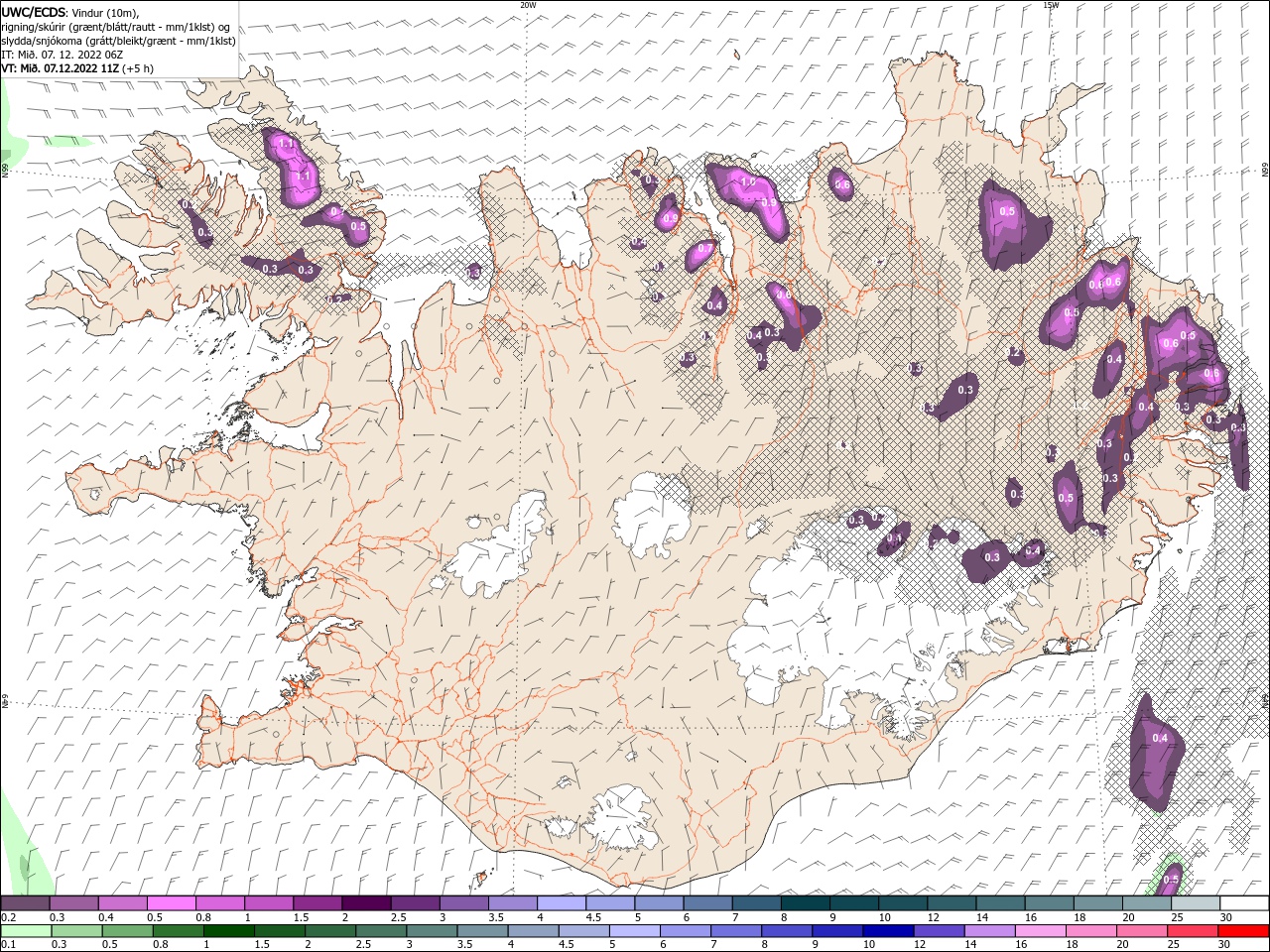The width and height of the screenshot is (1270, 952).
Task: Click the 'rigning/skúrir' legend description line
Action: pyautogui.click(x=117, y=27)
